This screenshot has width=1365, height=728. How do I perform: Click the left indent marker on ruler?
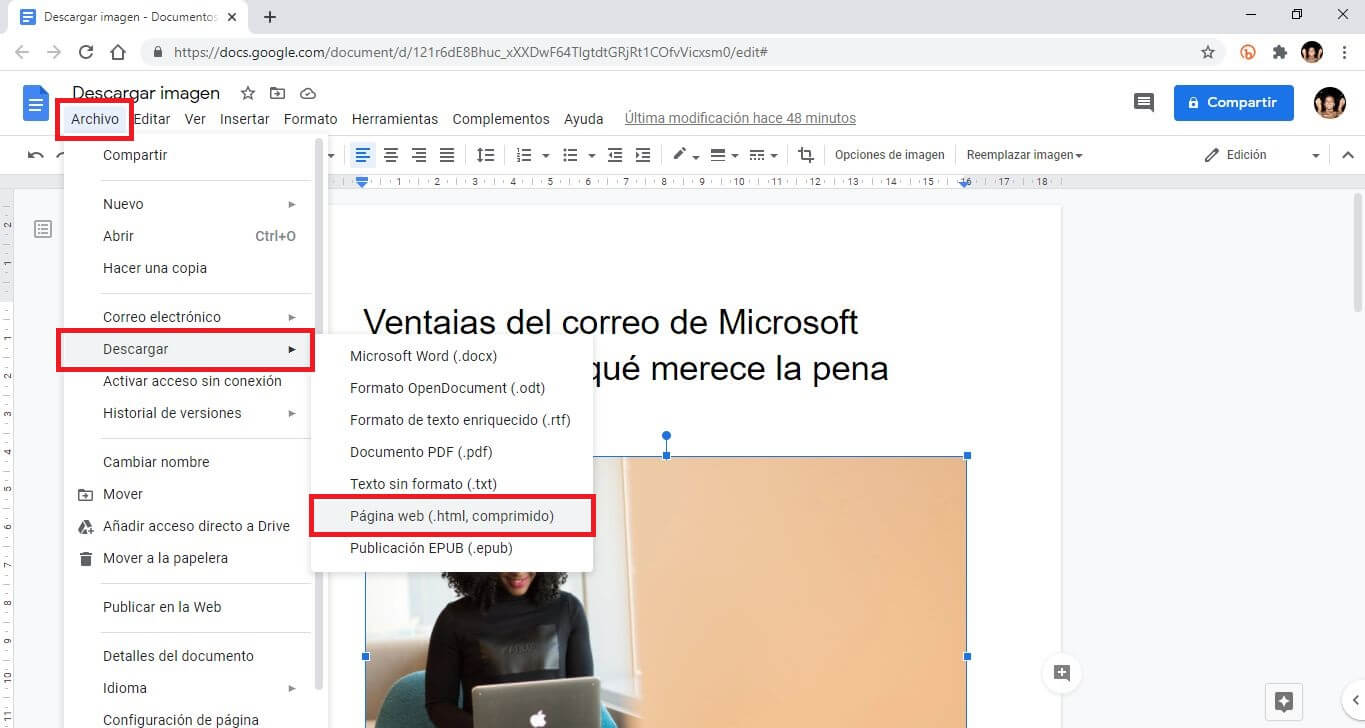click(362, 182)
